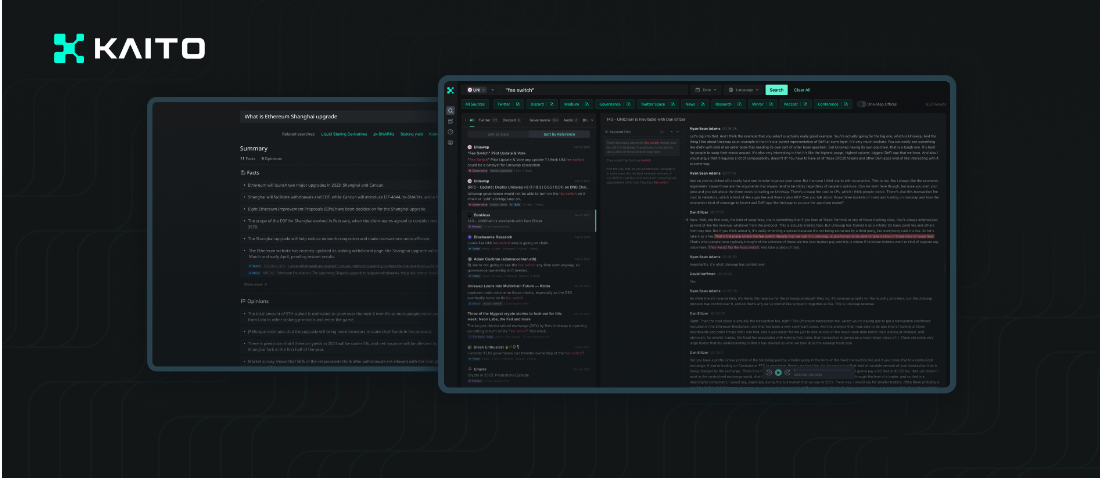Click the audio player progress bar
This screenshot has height=480, width=1101.
tap(823, 370)
